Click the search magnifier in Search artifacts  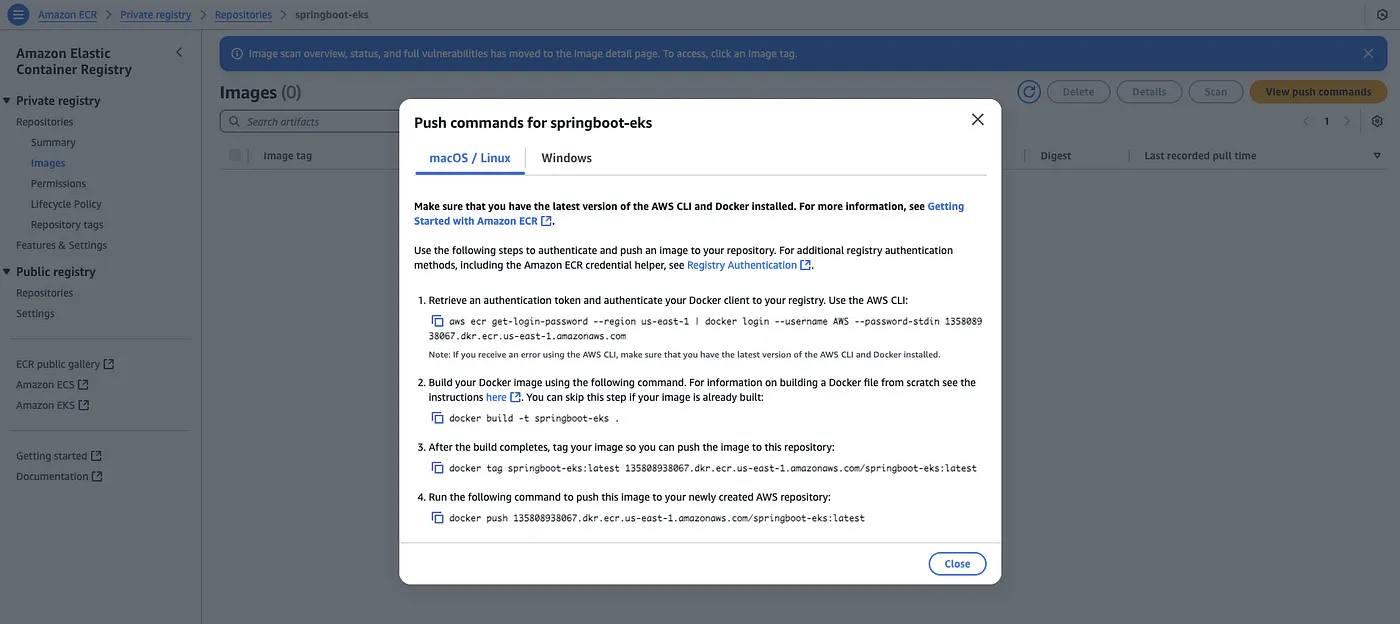click(234, 122)
